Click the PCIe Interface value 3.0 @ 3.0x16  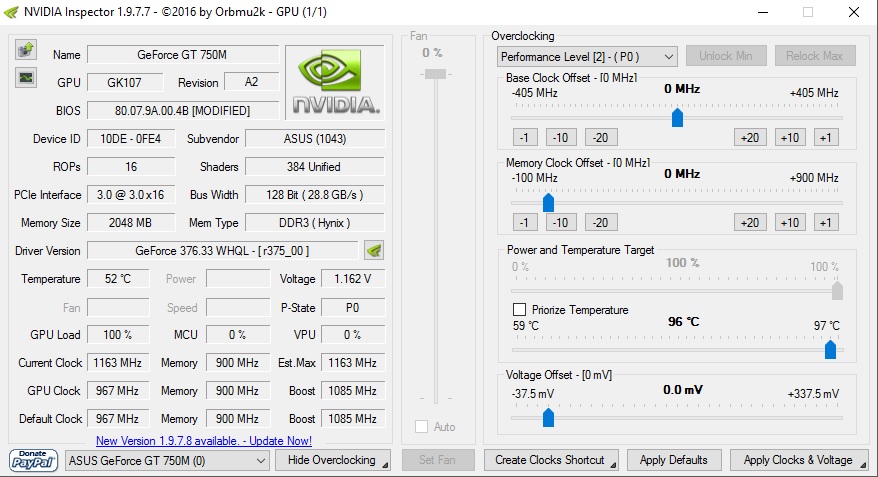coord(130,195)
